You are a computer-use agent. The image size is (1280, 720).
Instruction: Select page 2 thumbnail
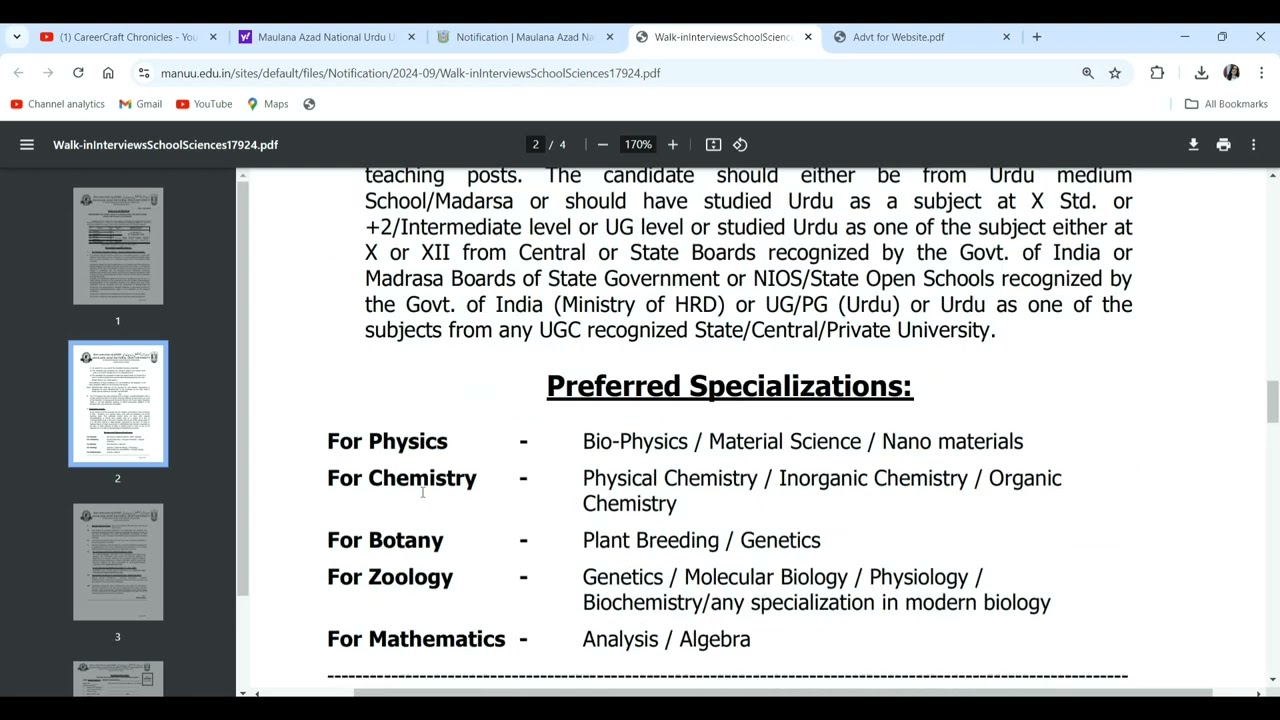[x=118, y=404]
